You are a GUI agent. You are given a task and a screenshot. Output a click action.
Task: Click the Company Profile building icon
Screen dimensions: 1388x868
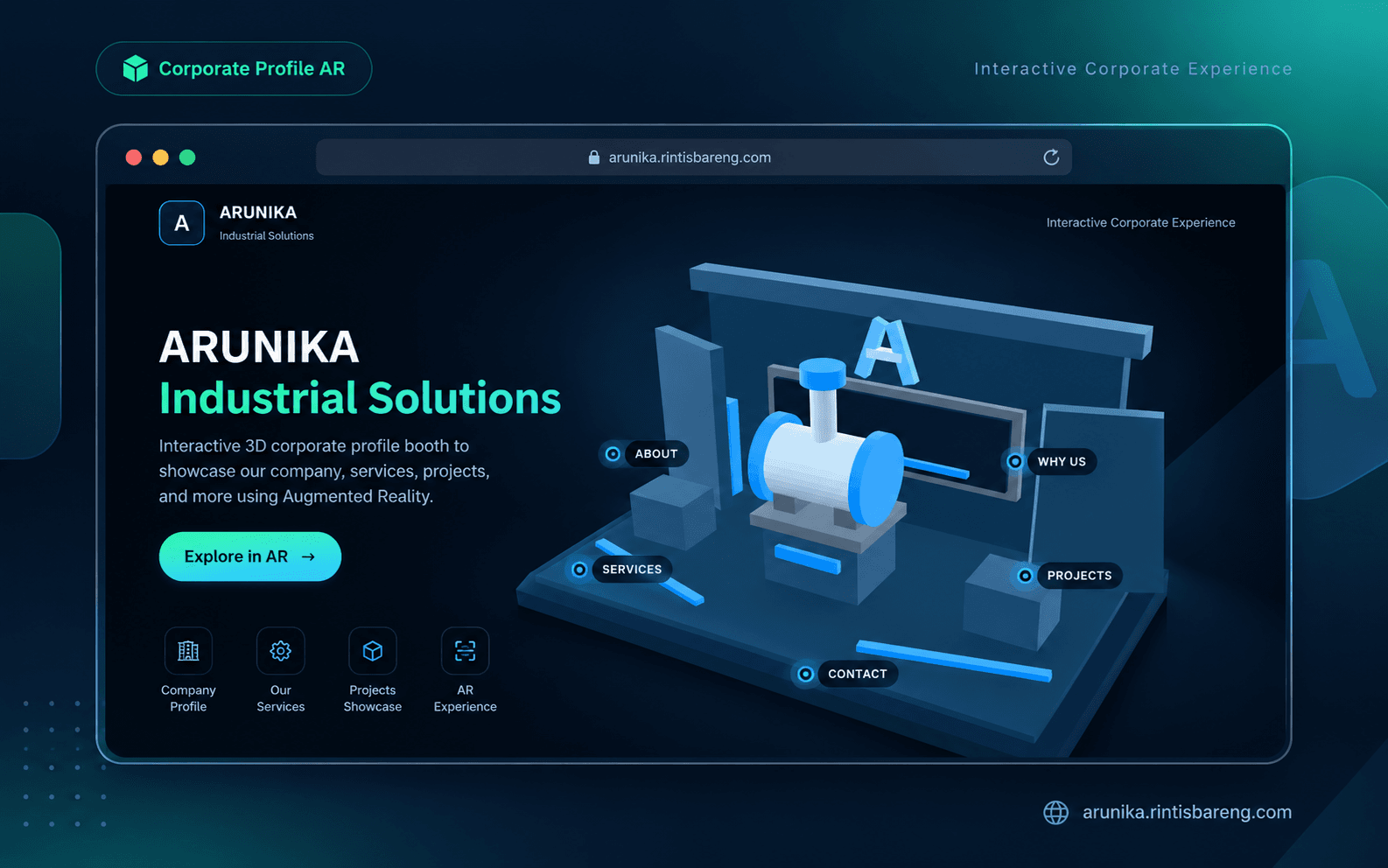[188, 651]
